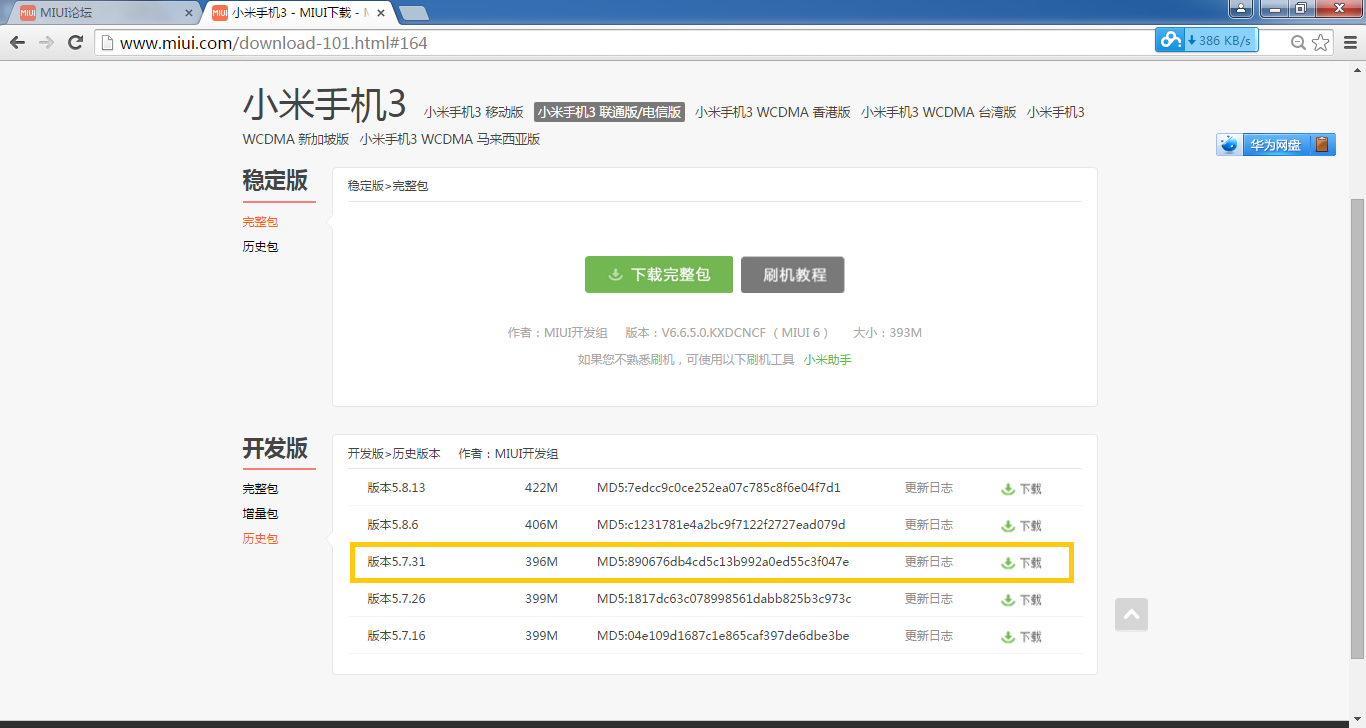The height and width of the screenshot is (728, 1366).
Task: Open 更新日志 for 版本5.7.26
Action: pyautogui.click(x=929, y=599)
